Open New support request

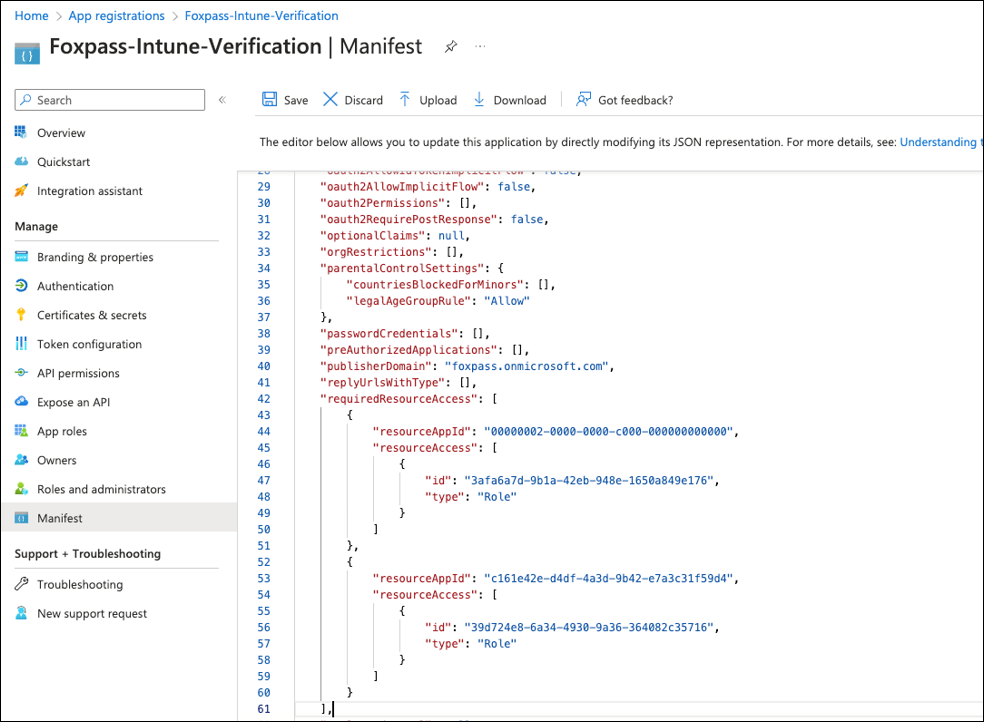[92, 613]
